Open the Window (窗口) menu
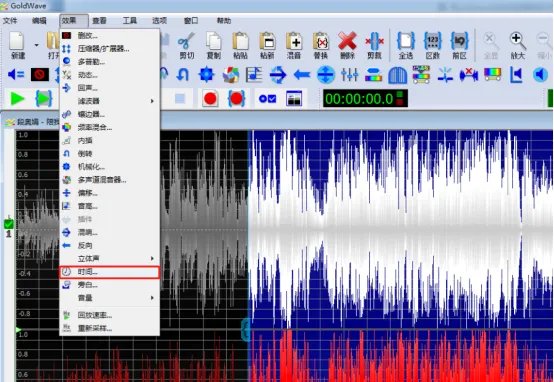This screenshot has height=382, width=554. [191, 21]
